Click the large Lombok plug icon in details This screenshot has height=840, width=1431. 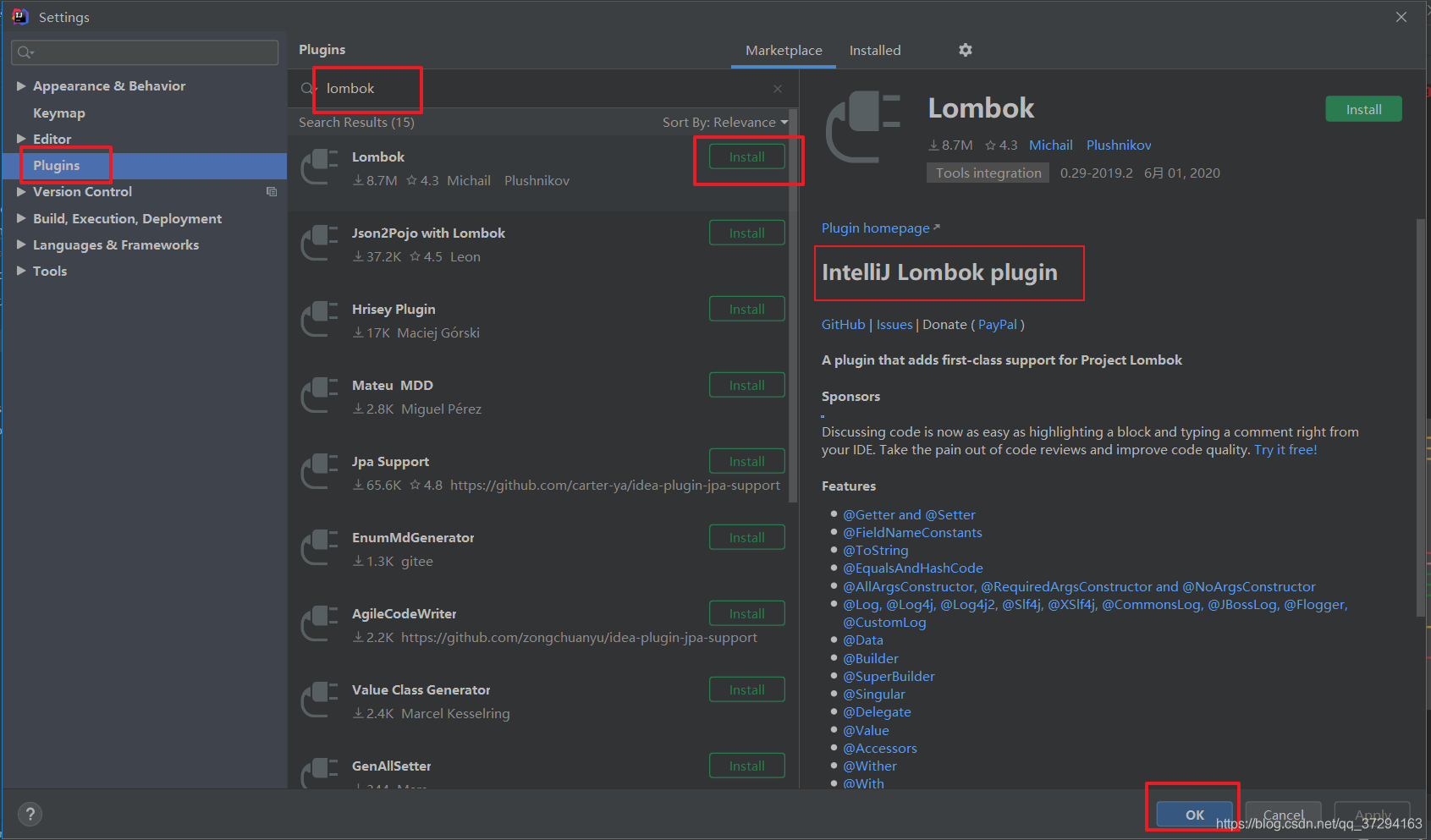tap(863, 127)
